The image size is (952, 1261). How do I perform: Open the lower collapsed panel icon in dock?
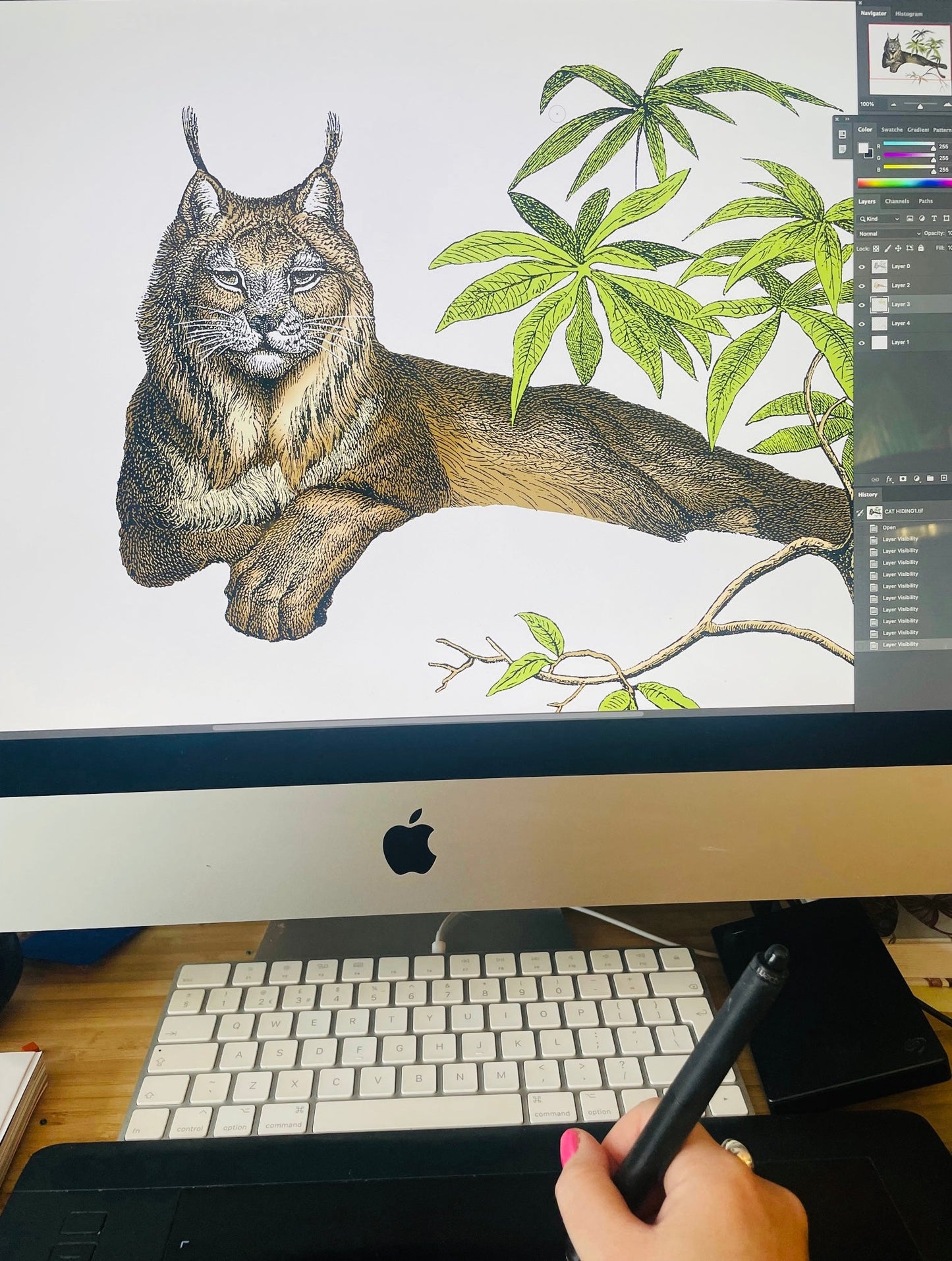point(843,150)
